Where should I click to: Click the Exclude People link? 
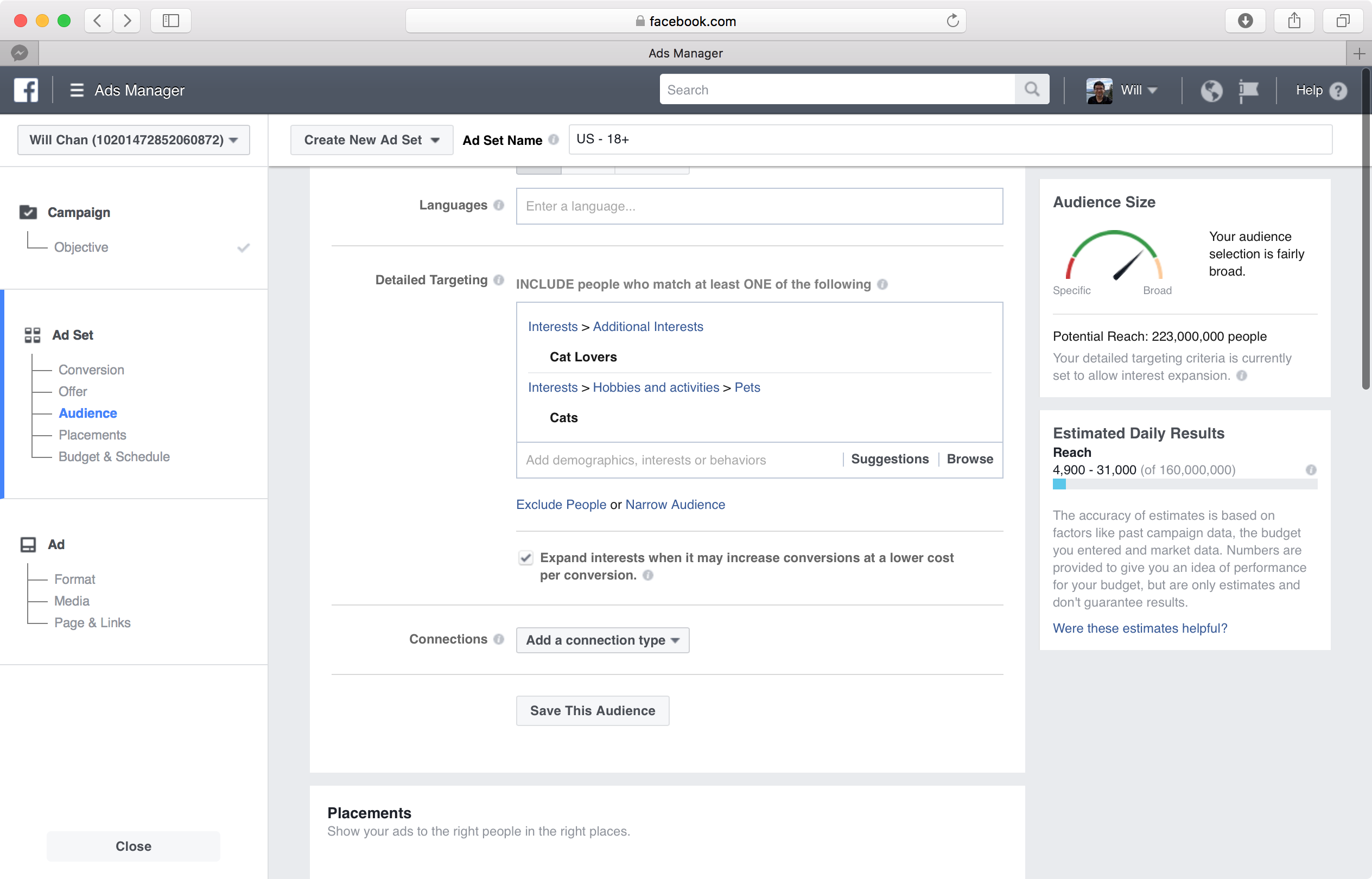(x=561, y=505)
